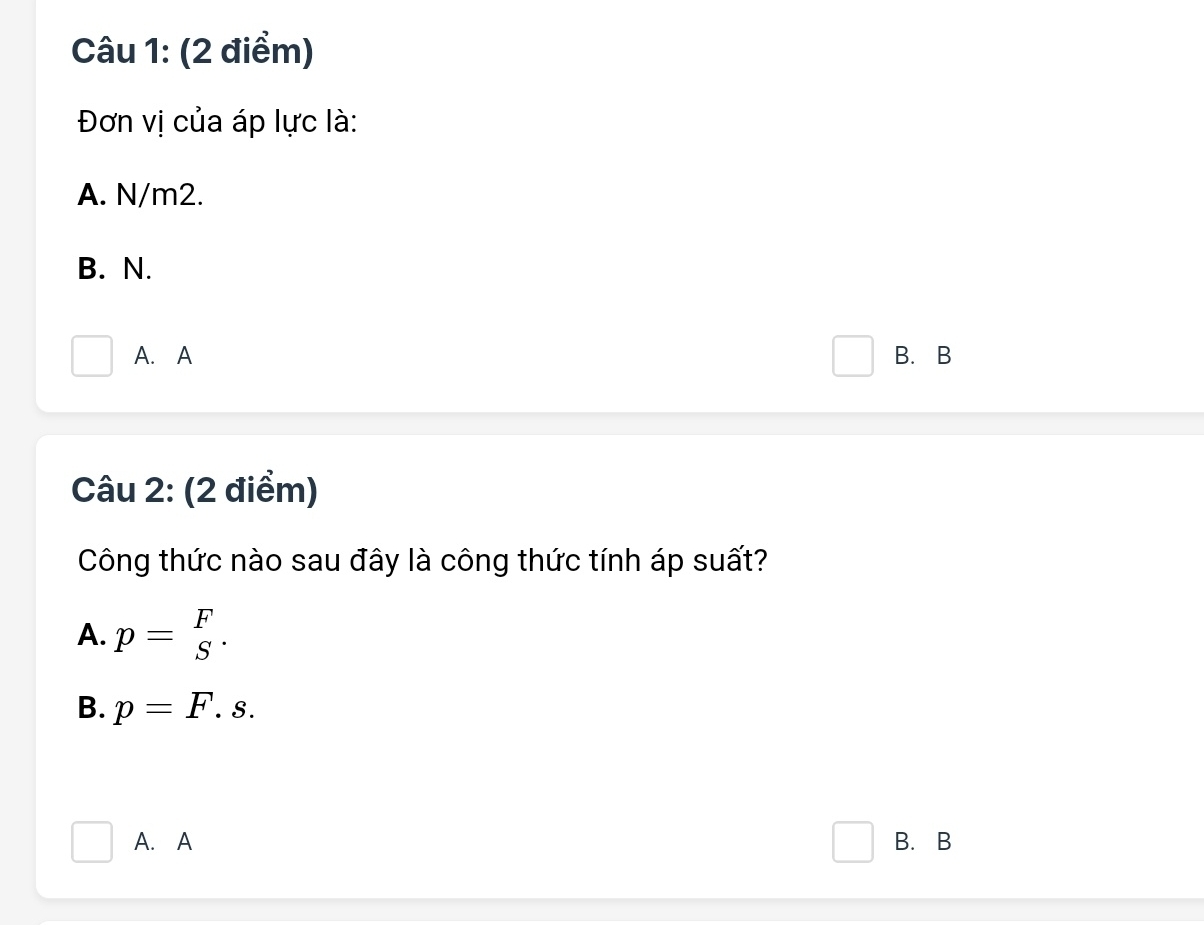Click the bold 'A.' before N/m2
1204x925 pixels.
(x=93, y=195)
